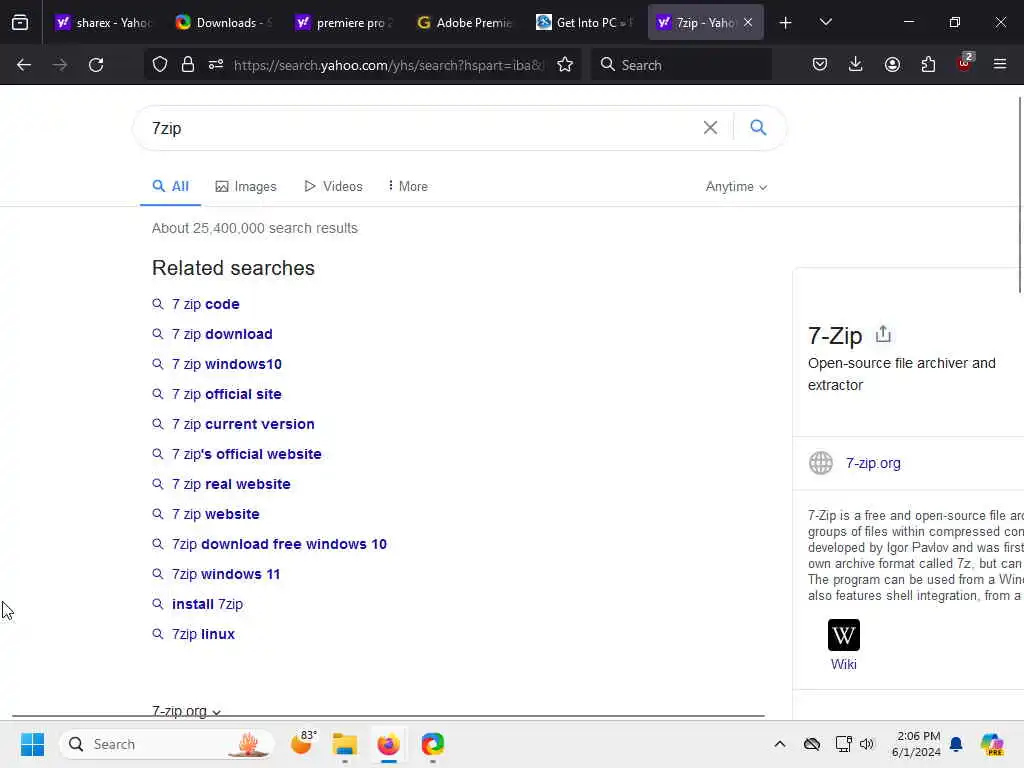Screen dimensions: 1024x768
Task: Bookmark this page with the star
Action: [x=566, y=65]
